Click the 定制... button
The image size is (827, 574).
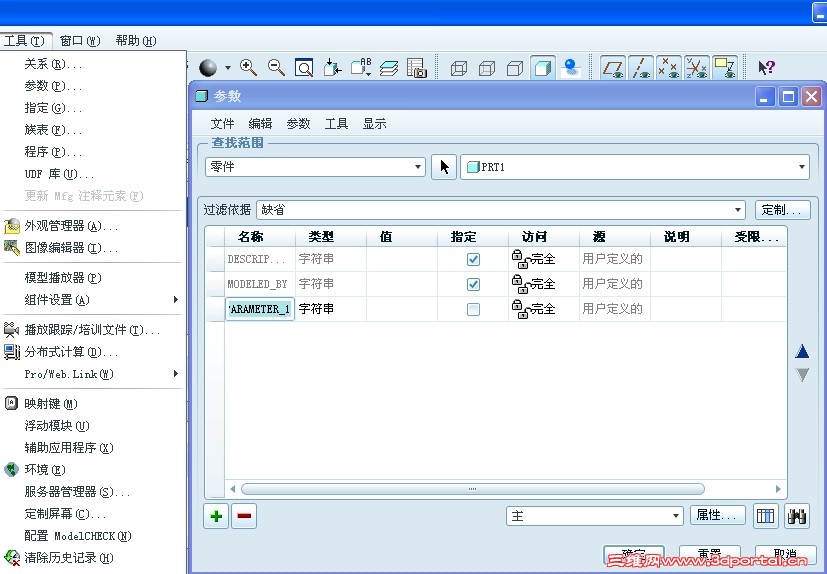(783, 210)
